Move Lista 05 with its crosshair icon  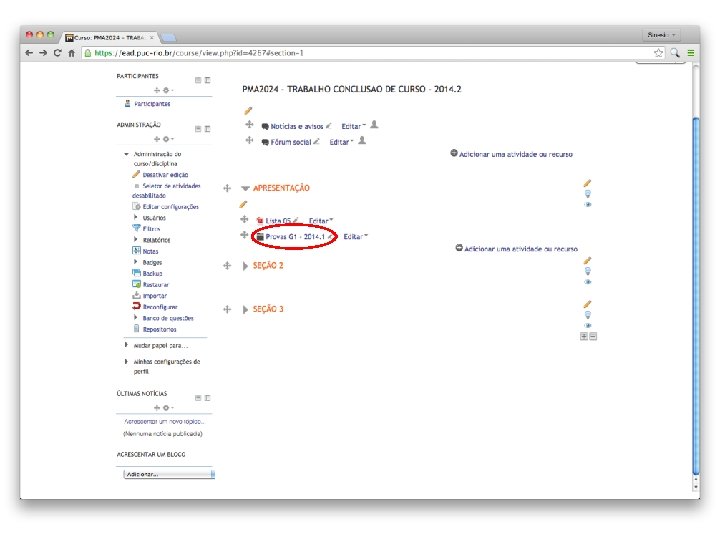click(244, 219)
